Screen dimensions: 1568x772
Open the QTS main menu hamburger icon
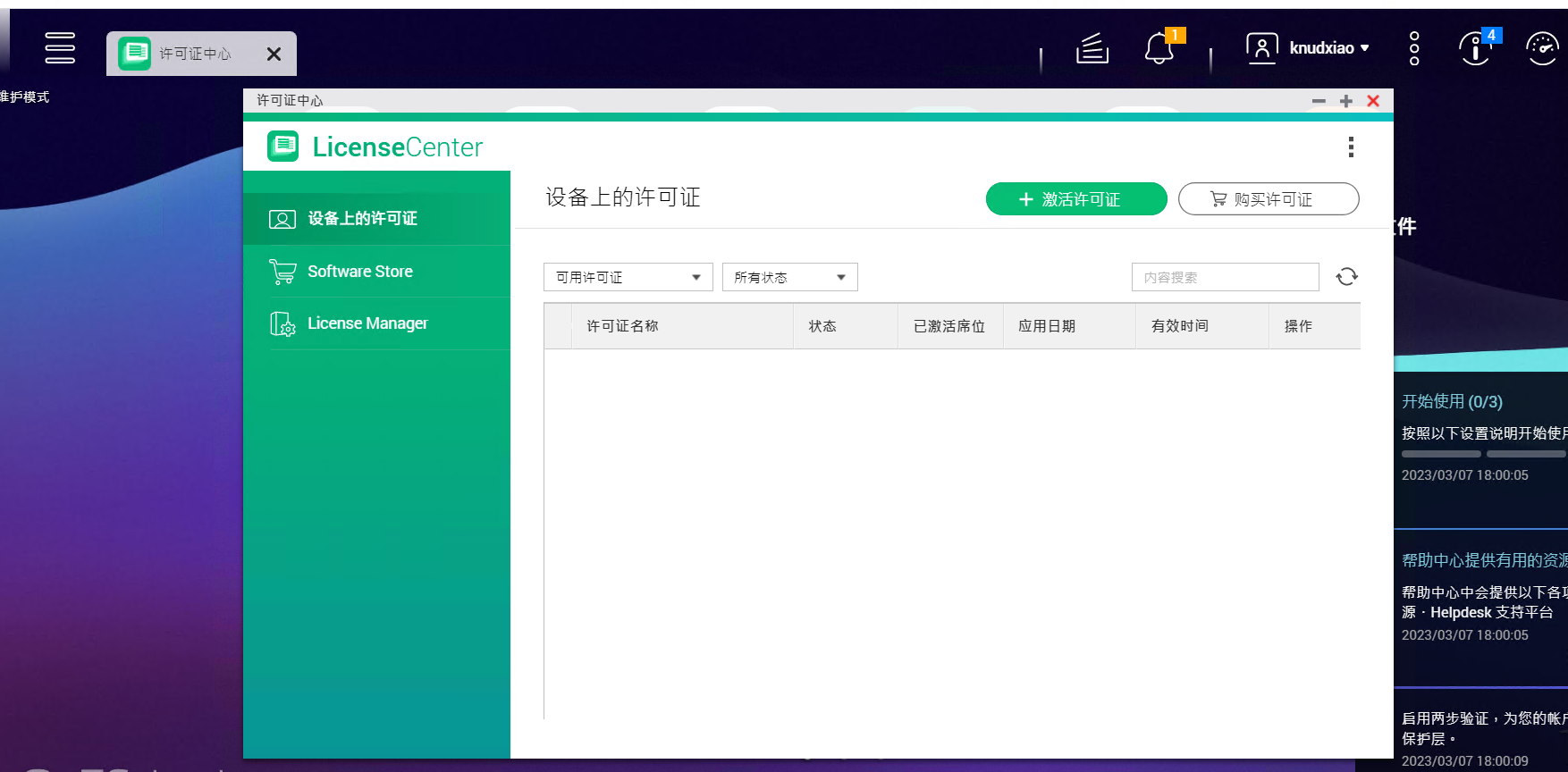pyautogui.click(x=60, y=47)
